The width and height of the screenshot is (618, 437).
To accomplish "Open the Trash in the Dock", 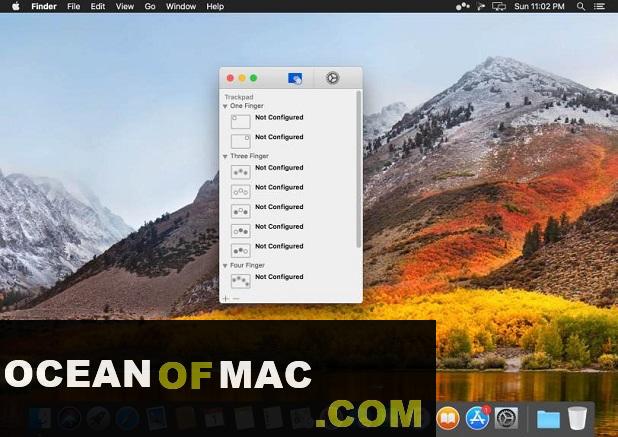I will pos(577,418).
